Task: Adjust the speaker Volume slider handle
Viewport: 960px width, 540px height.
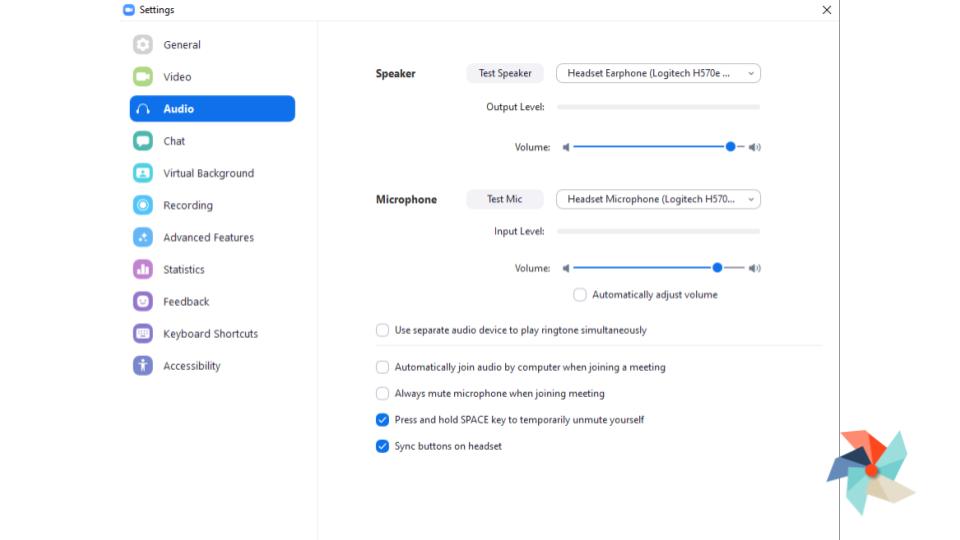Action: [730, 147]
